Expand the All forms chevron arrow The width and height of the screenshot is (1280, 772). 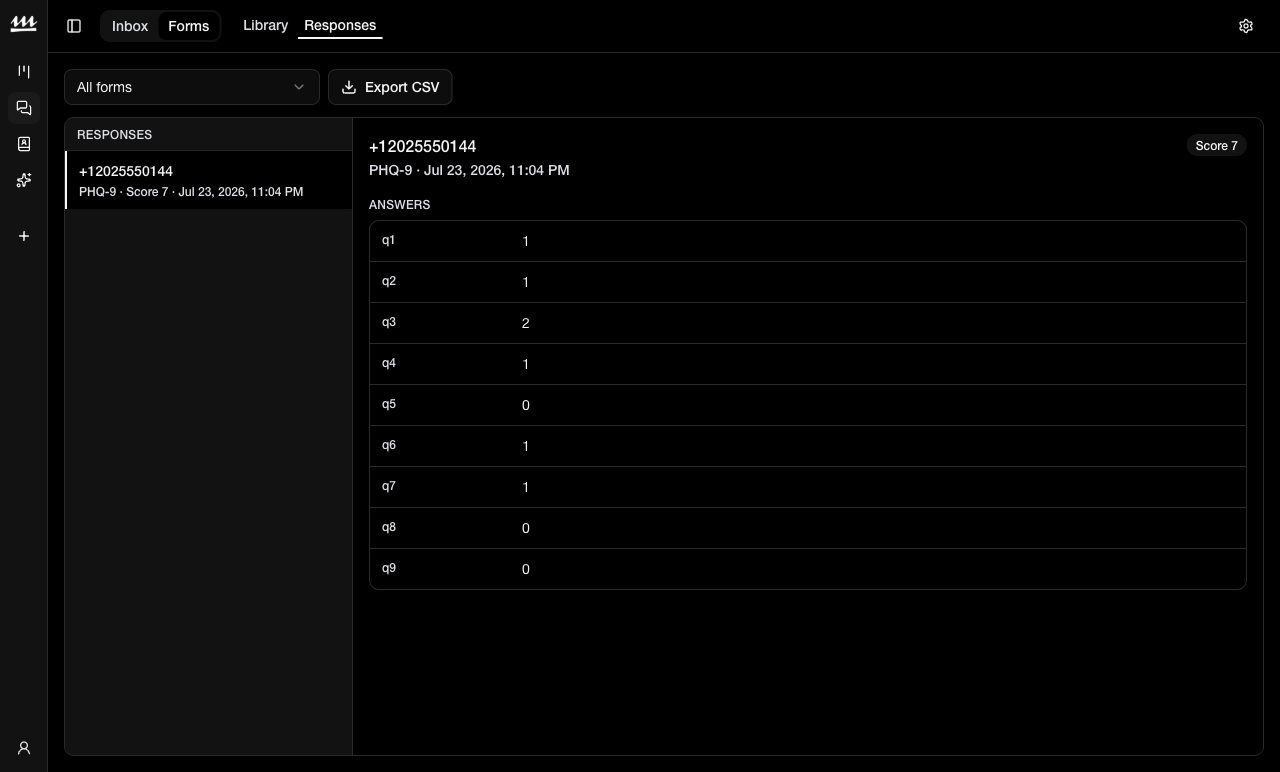coord(299,87)
